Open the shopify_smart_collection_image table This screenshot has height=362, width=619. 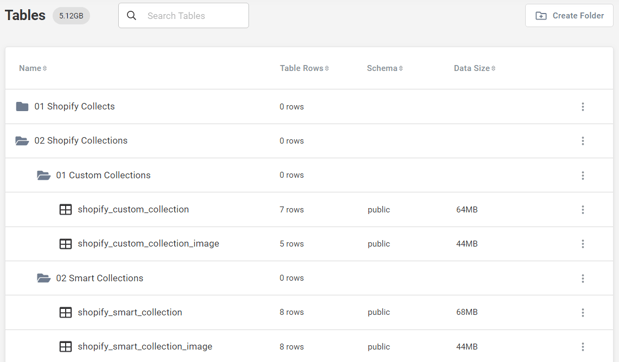[x=145, y=347]
